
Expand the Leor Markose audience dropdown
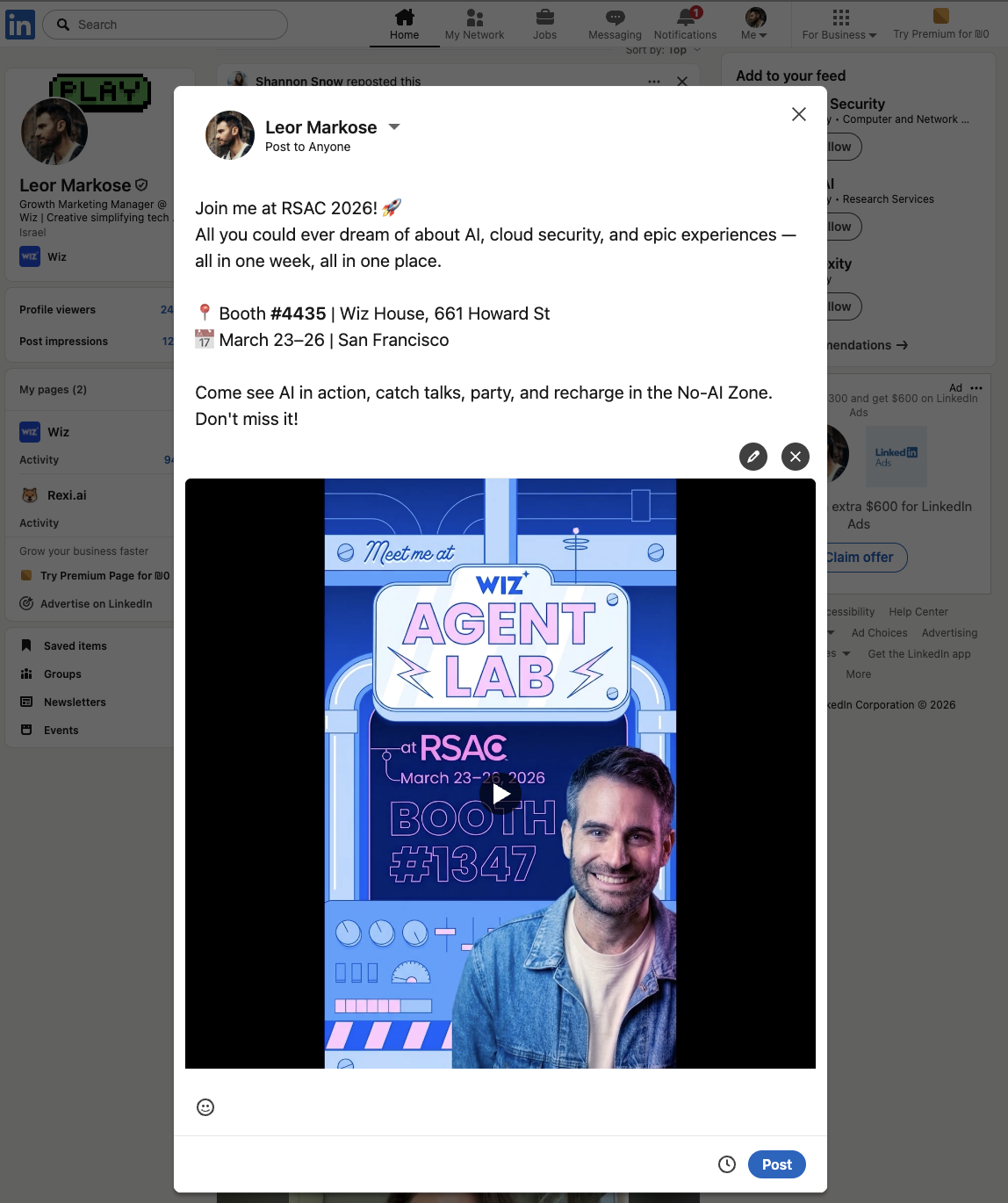(x=394, y=127)
